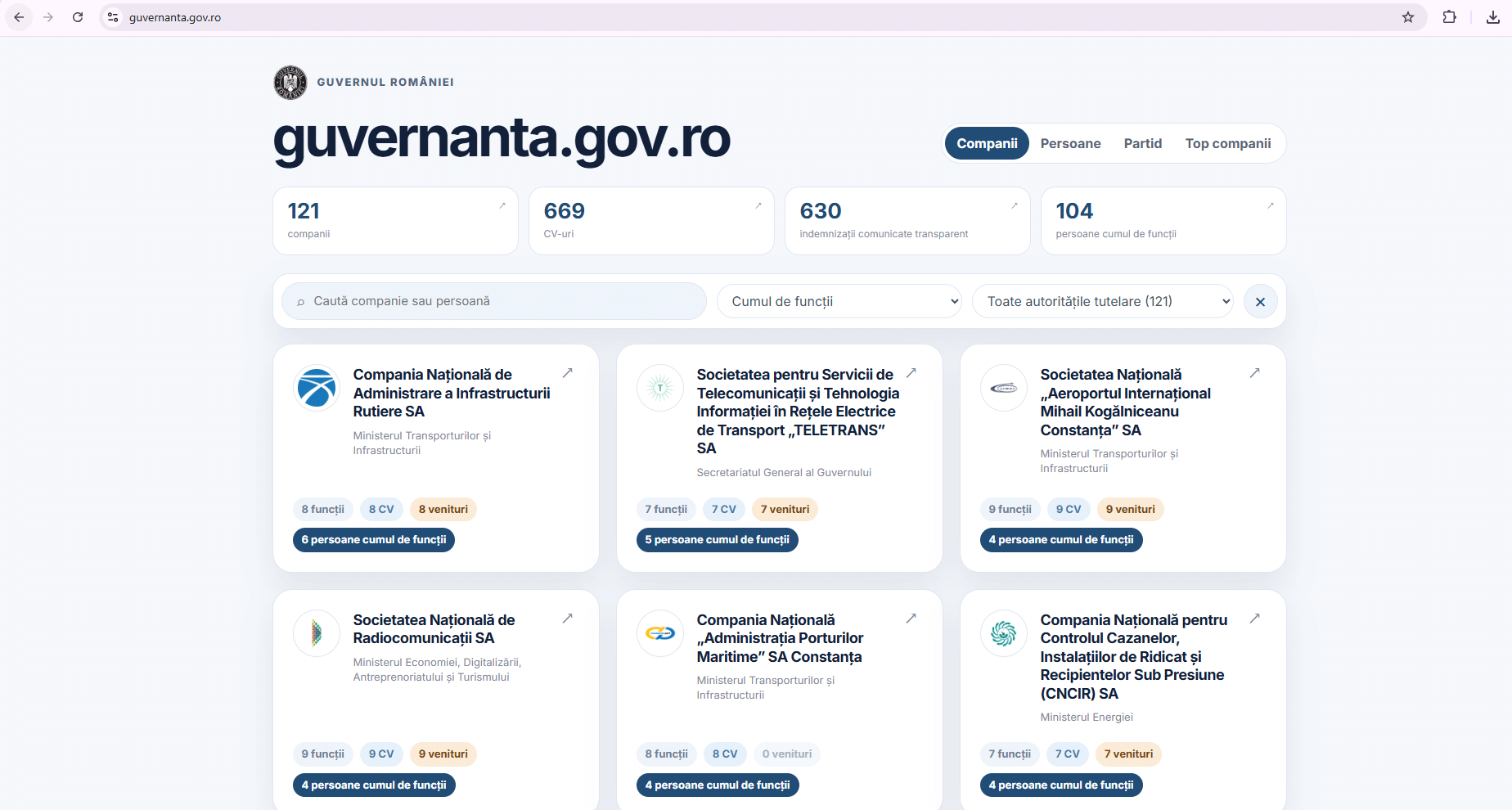
Task: Click CNCIR company logo
Action: [x=1004, y=633]
